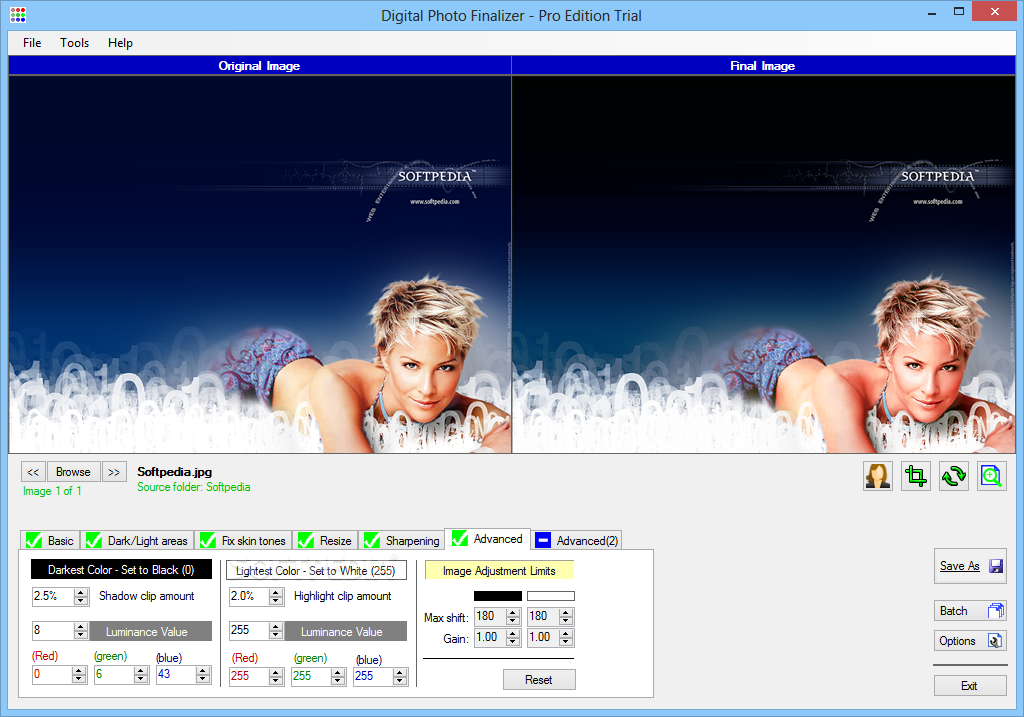The height and width of the screenshot is (717, 1024).
Task: Open the Tools menu
Action: (x=74, y=42)
